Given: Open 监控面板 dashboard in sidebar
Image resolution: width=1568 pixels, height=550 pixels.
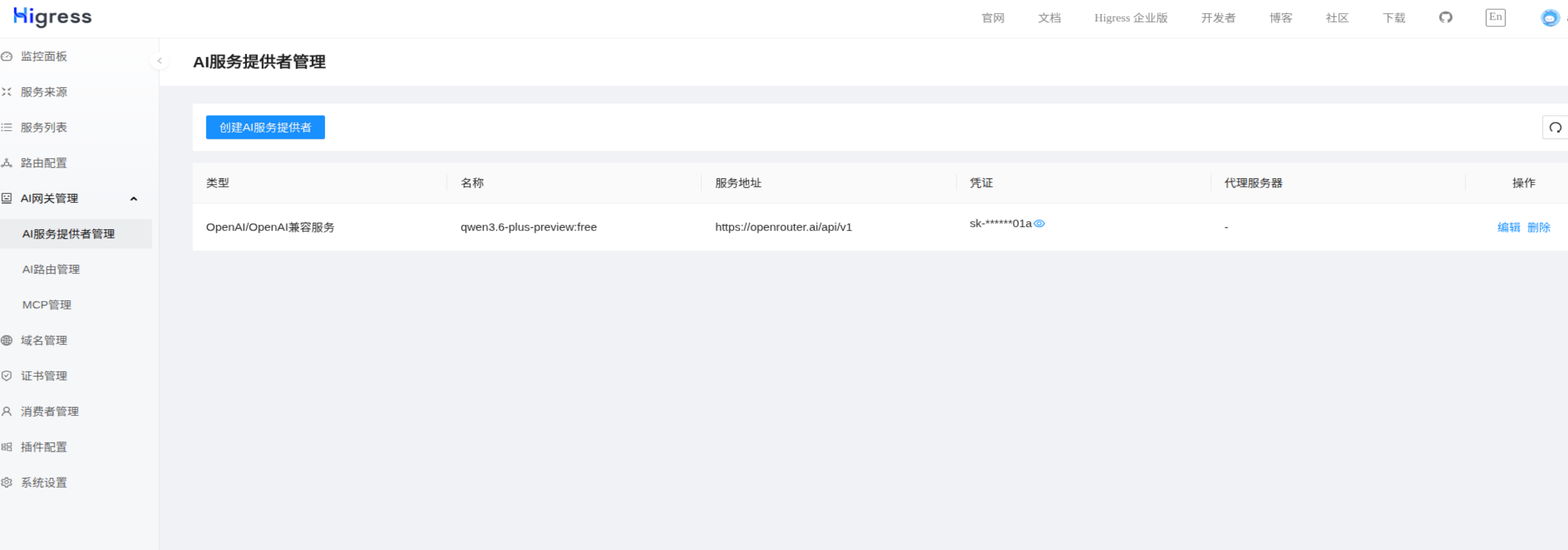Looking at the screenshot, I should [43, 56].
